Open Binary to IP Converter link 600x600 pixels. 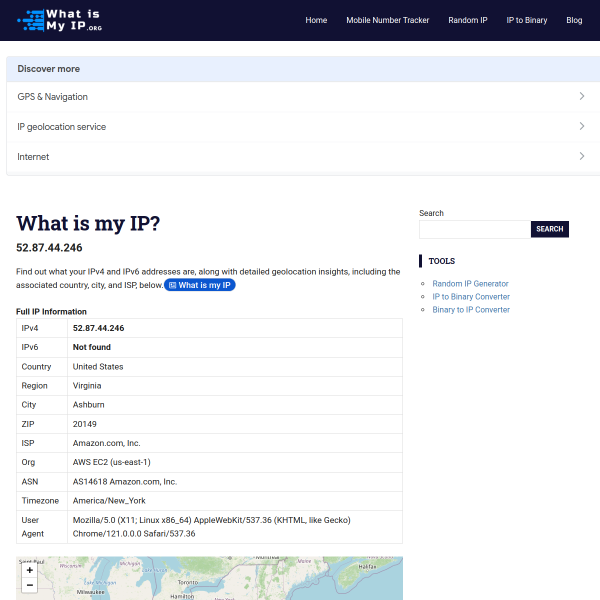[x=471, y=310]
